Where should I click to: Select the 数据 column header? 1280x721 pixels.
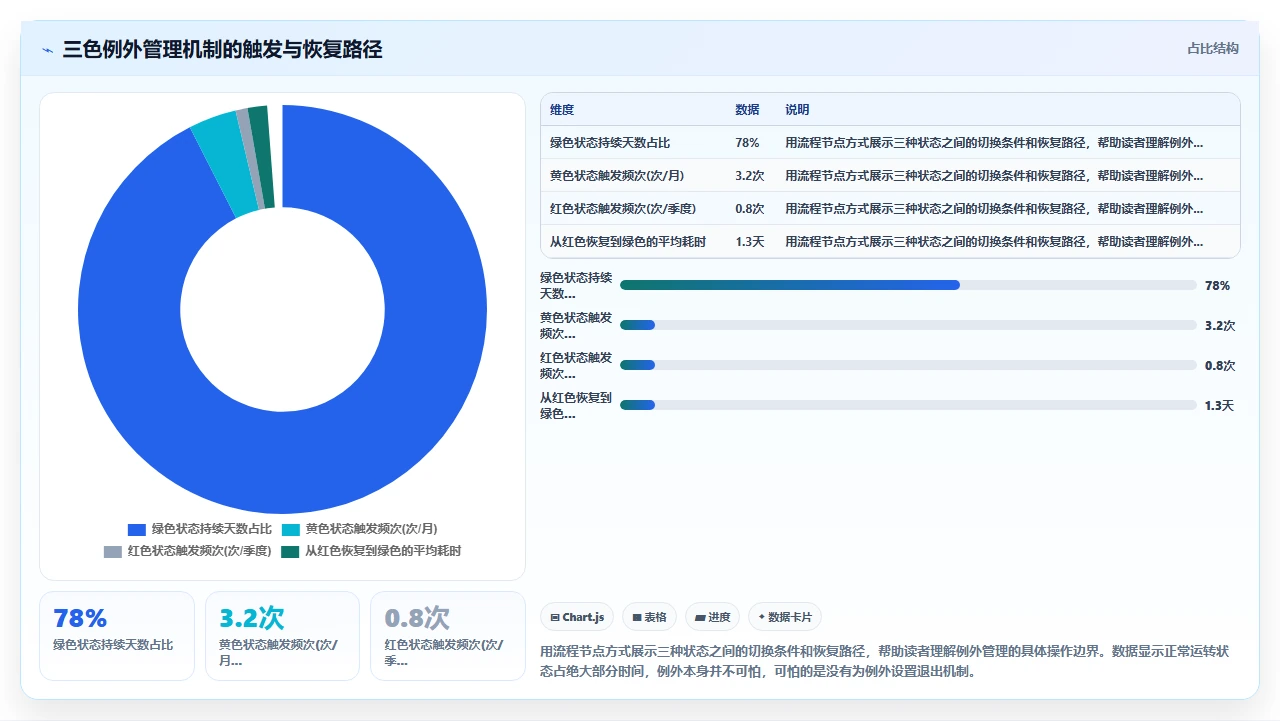[747, 110]
